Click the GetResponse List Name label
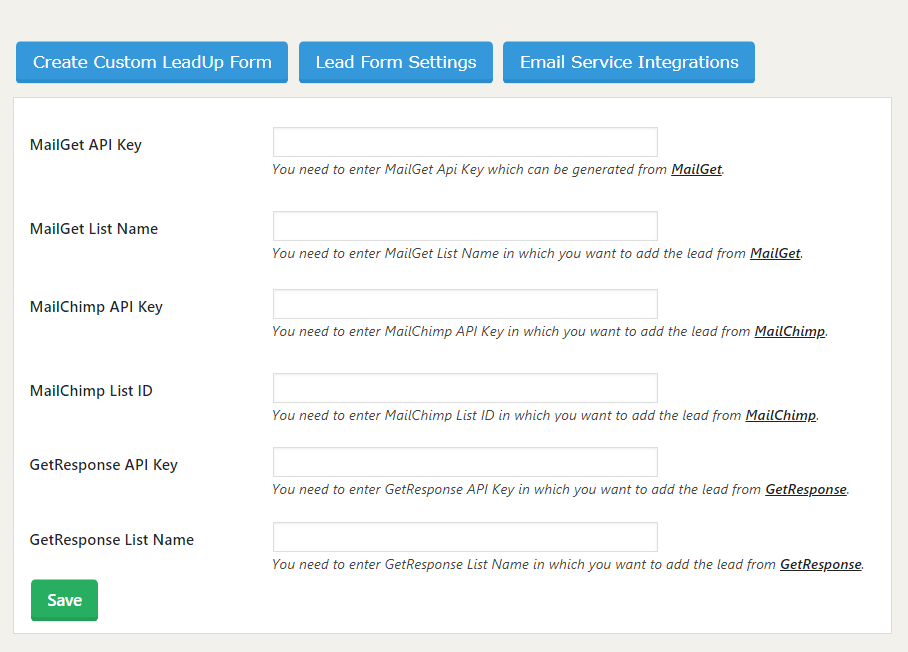This screenshot has width=908, height=652. tap(112, 540)
